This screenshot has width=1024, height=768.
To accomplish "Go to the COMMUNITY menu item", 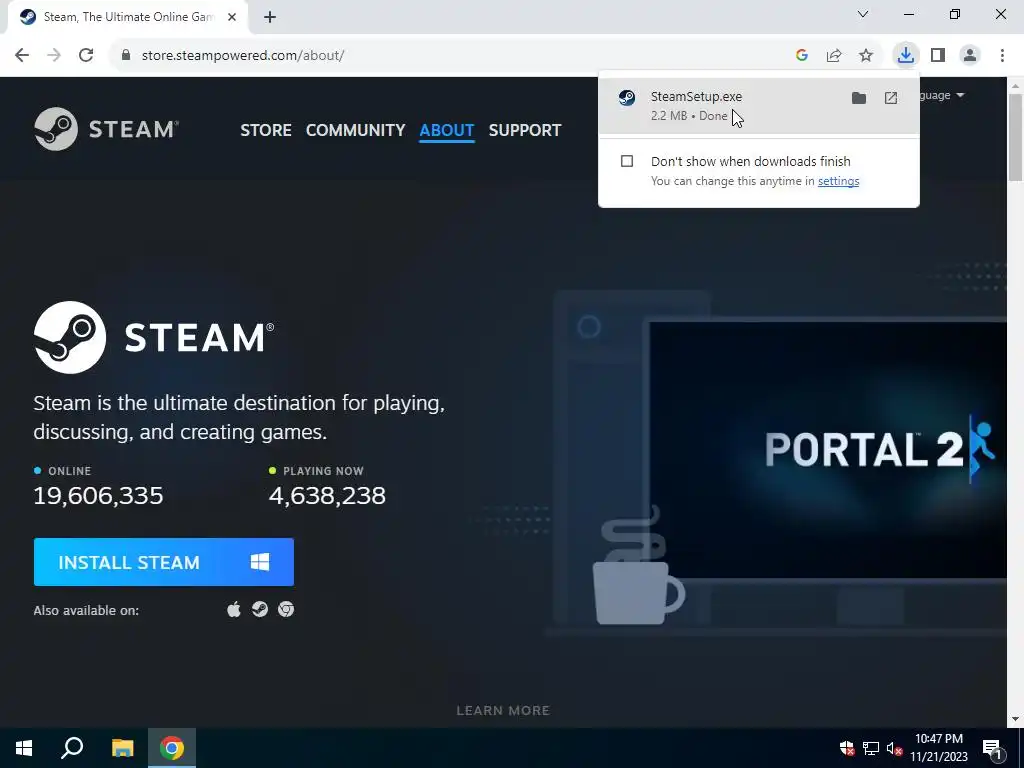I will pos(355,130).
